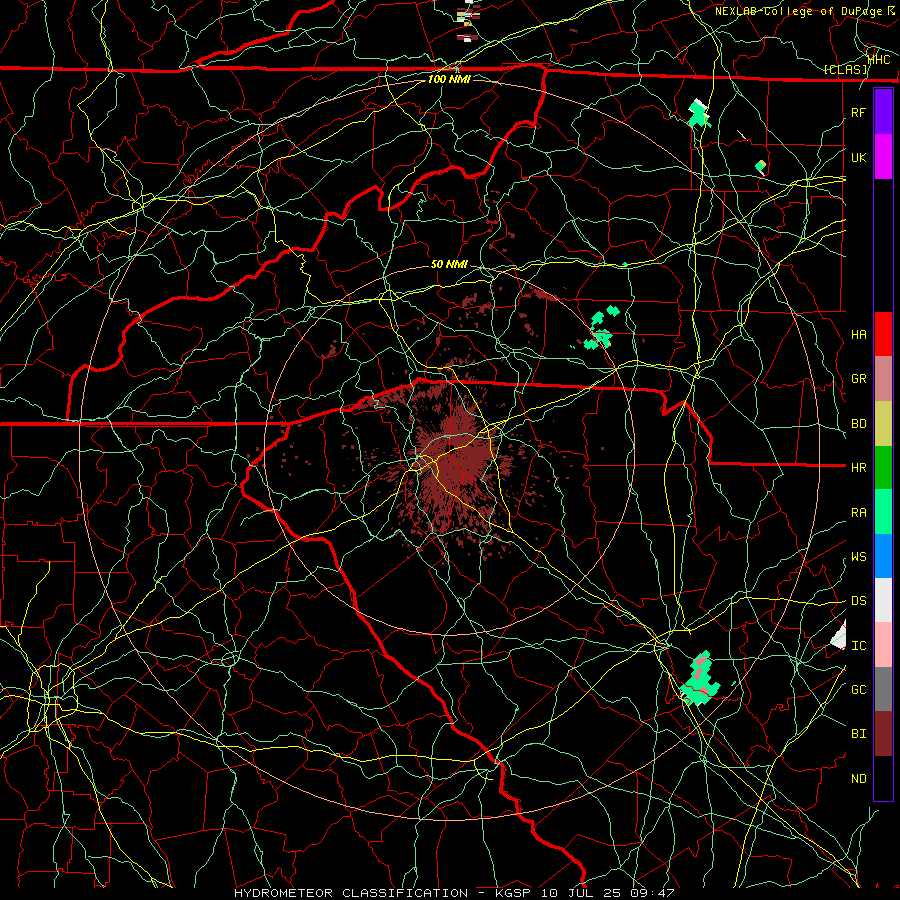The height and width of the screenshot is (900, 900).
Task: Click the 09:47 timestamp in footer
Action: point(655,893)
